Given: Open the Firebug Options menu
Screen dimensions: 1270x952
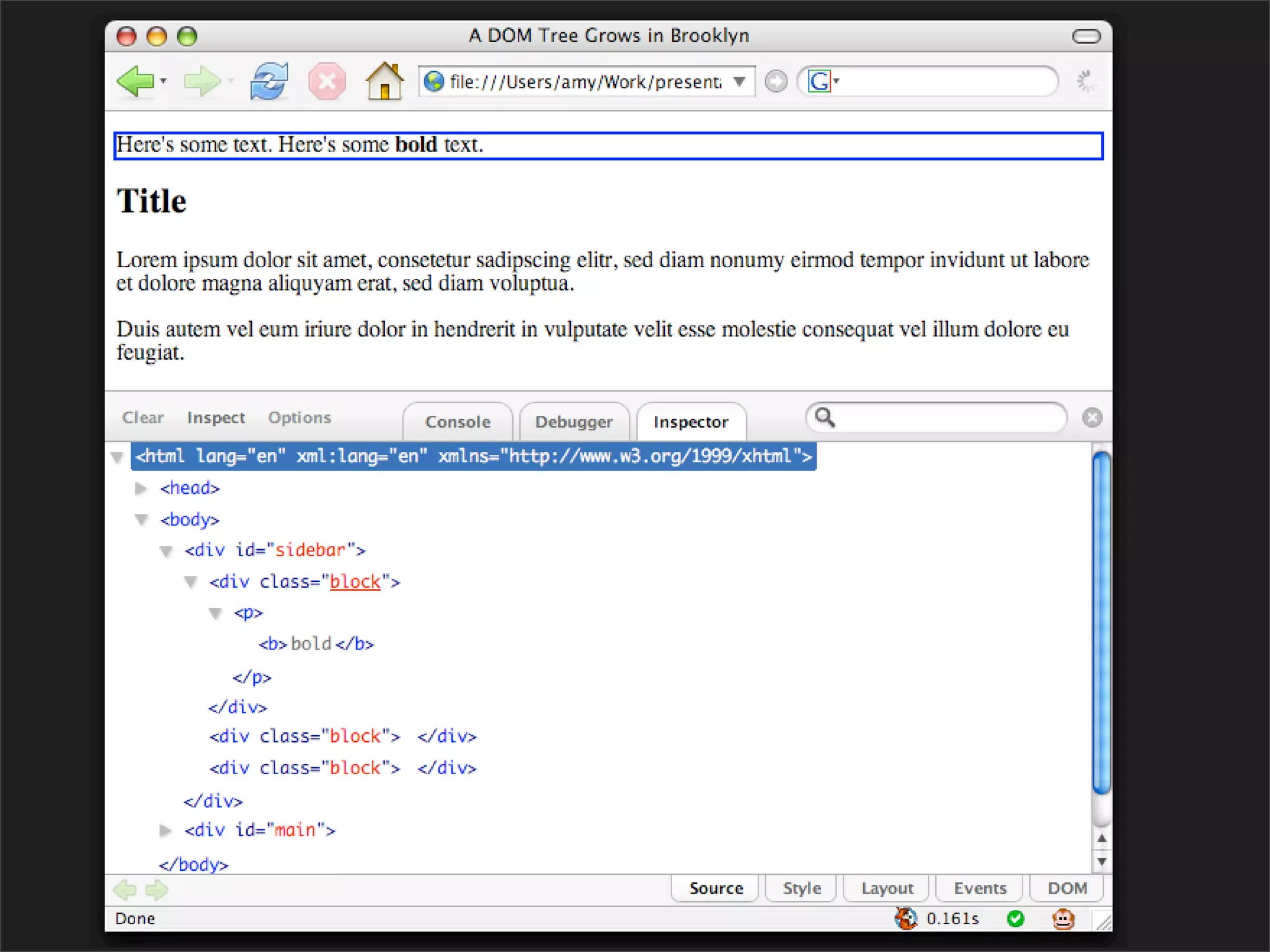Looking at the screenshot, I should (x=300, y=418).
